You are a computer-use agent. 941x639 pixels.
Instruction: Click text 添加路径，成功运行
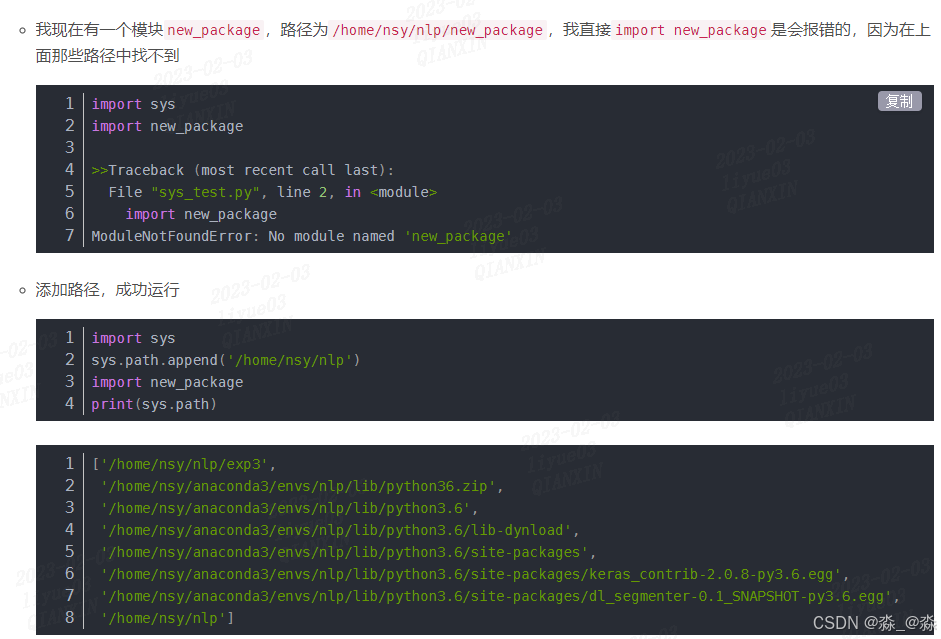coord(107,290)
